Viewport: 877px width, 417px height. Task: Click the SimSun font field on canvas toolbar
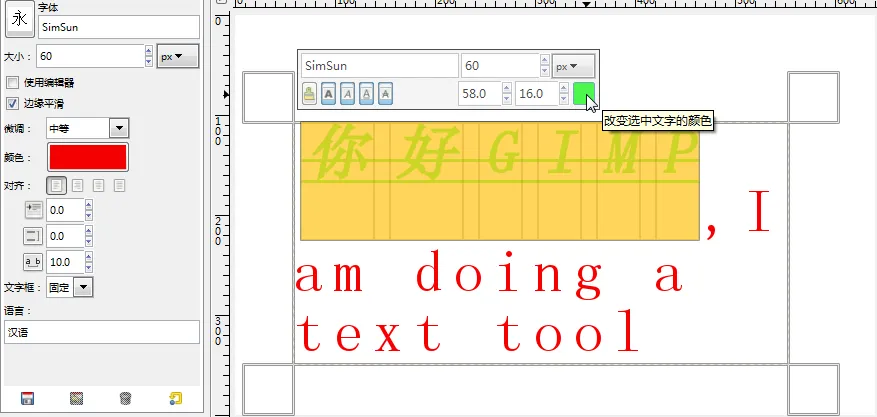[380, 65]
